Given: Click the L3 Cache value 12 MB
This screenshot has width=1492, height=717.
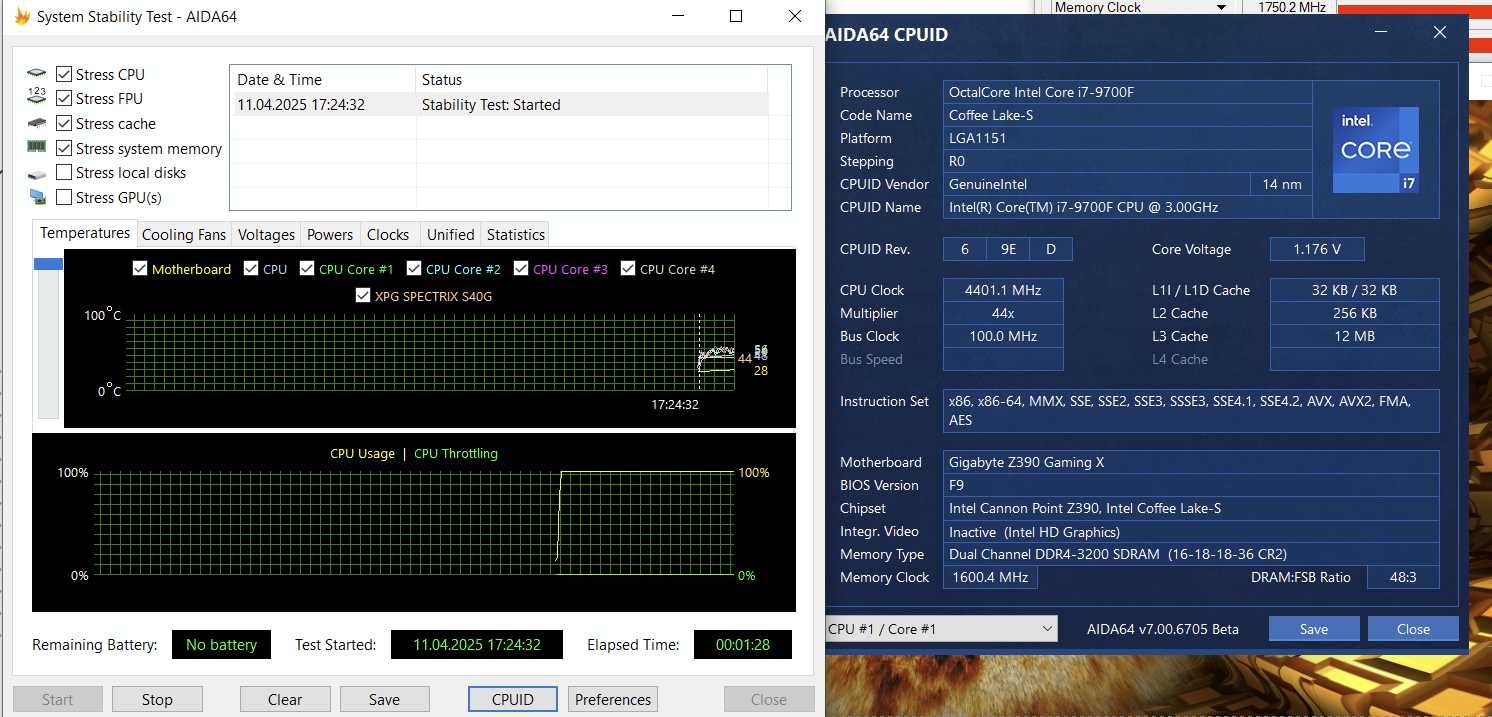Looking at the screenshot, I should 1354,336.
